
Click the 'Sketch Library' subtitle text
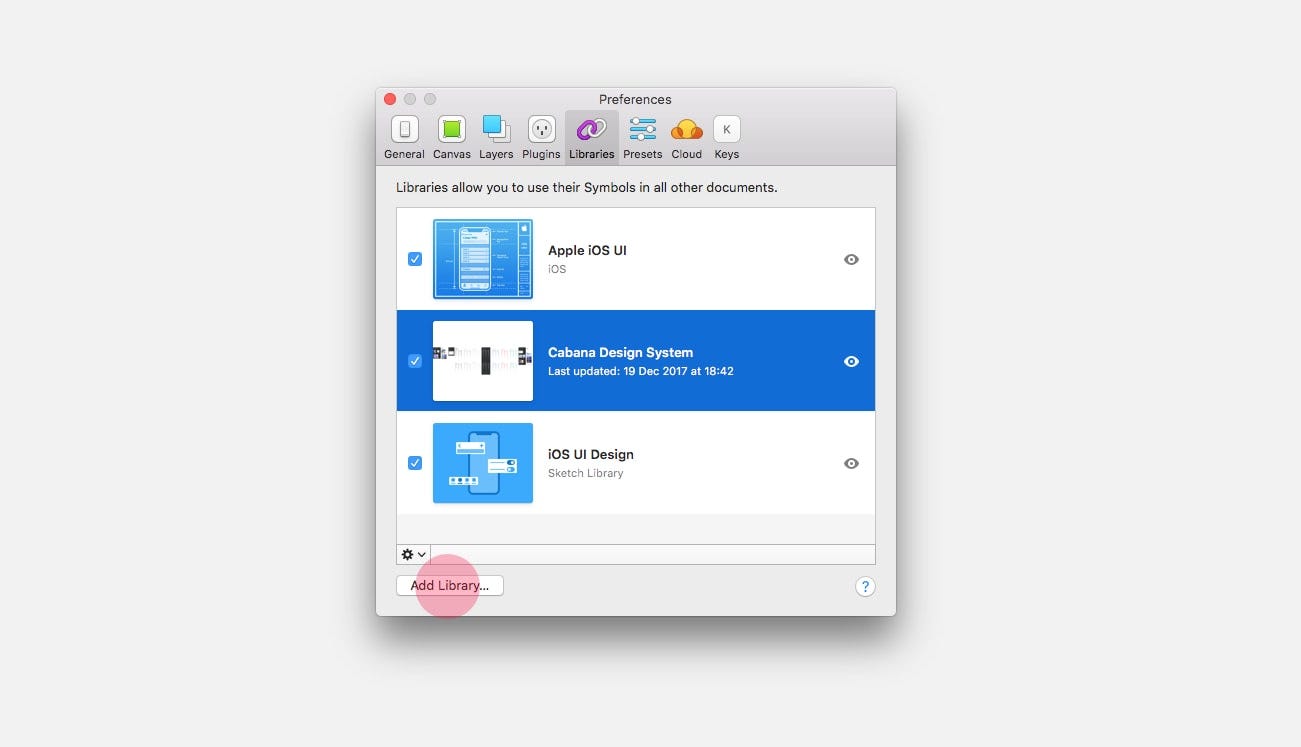(585, 473)
